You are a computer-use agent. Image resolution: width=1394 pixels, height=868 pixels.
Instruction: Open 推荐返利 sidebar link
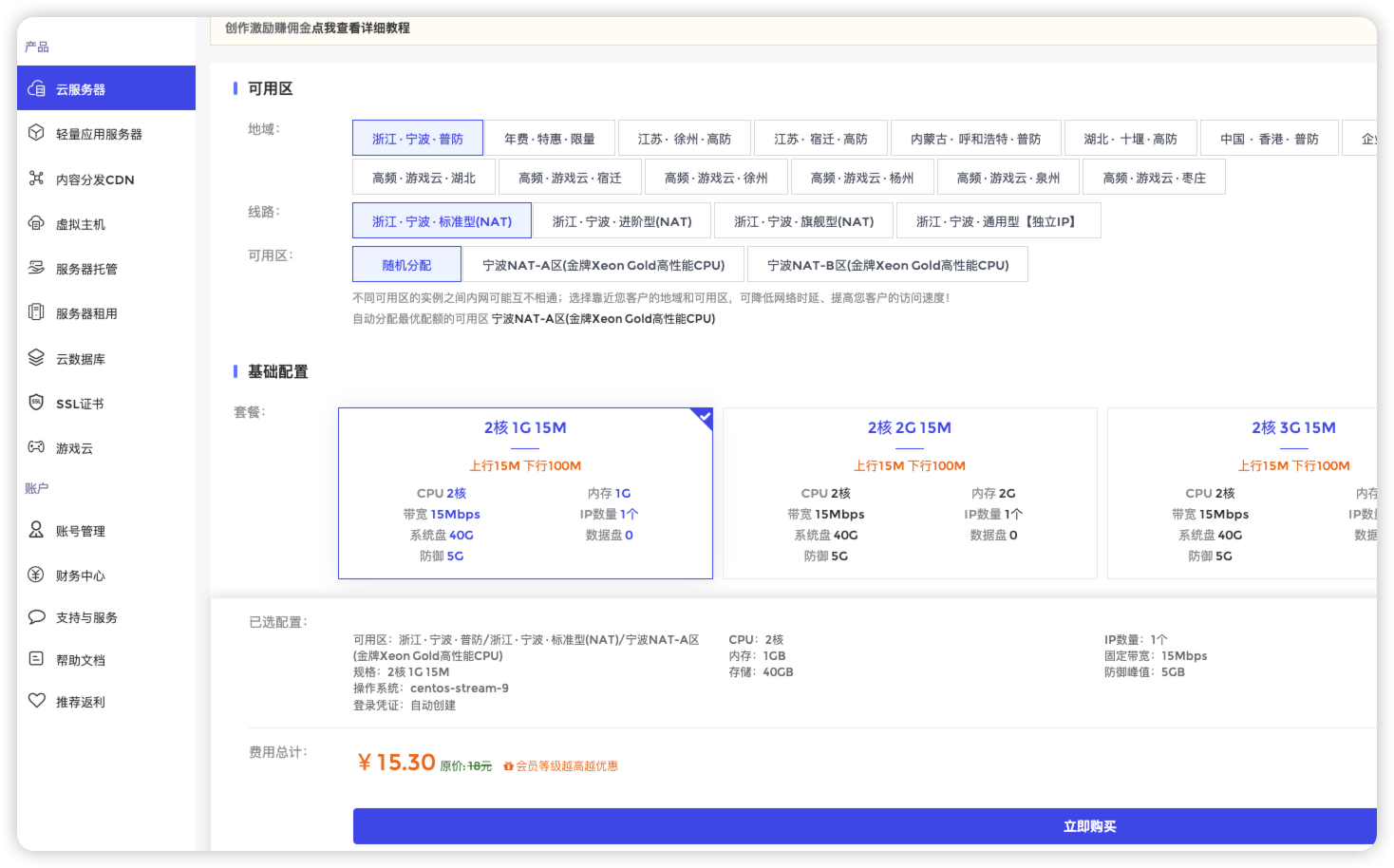(81, 702)
